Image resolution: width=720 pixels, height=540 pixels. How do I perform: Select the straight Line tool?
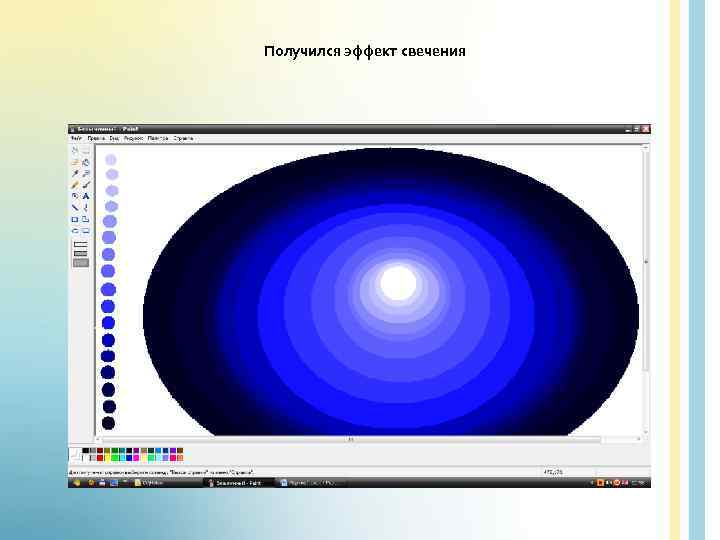point(75,208)
